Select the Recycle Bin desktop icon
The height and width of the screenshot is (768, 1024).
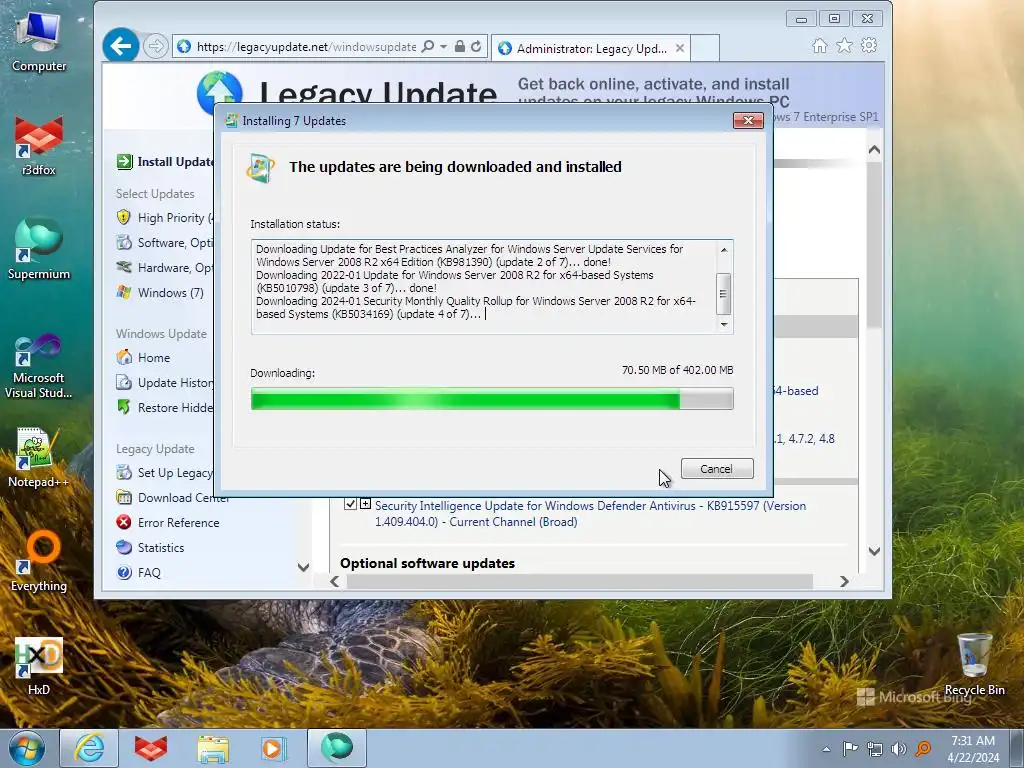click(x=974, y=665)
